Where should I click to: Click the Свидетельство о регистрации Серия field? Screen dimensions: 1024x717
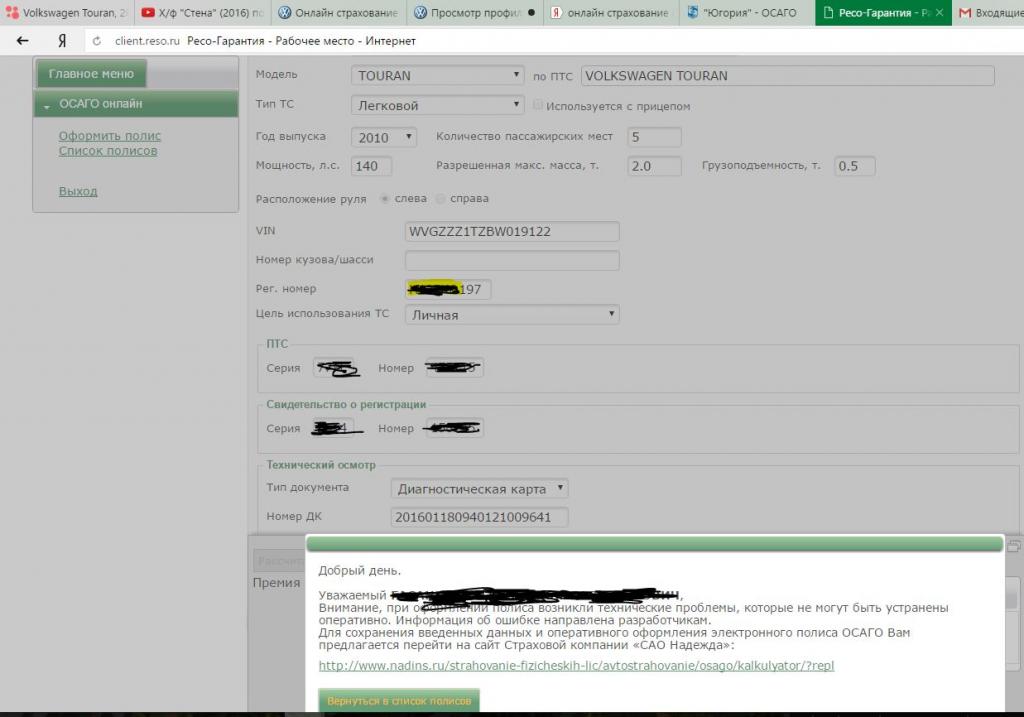click(x=334, y=428)
